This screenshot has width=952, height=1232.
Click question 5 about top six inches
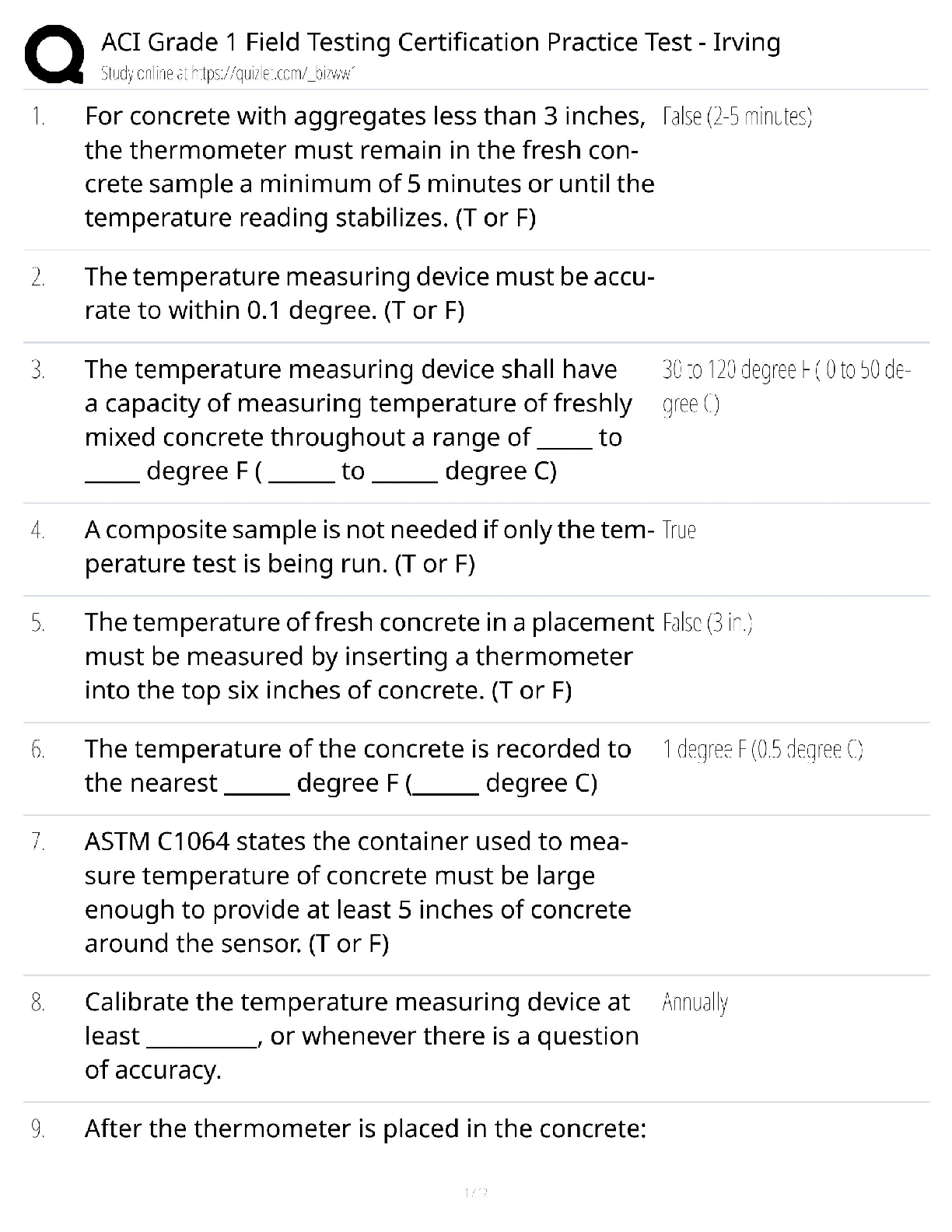(369, 656)
